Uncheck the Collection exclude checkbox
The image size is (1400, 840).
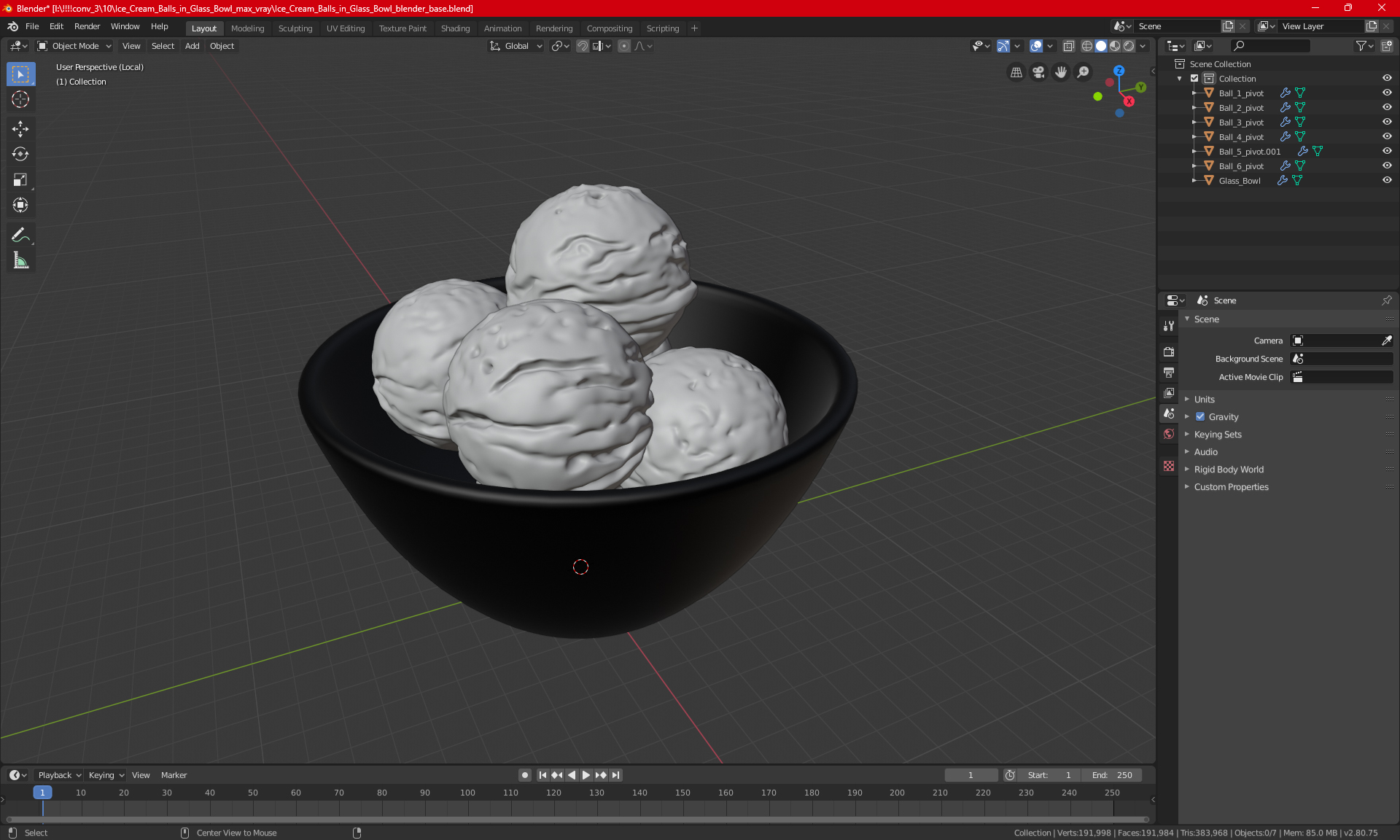pyautogui.click(x=1194, y=78)
